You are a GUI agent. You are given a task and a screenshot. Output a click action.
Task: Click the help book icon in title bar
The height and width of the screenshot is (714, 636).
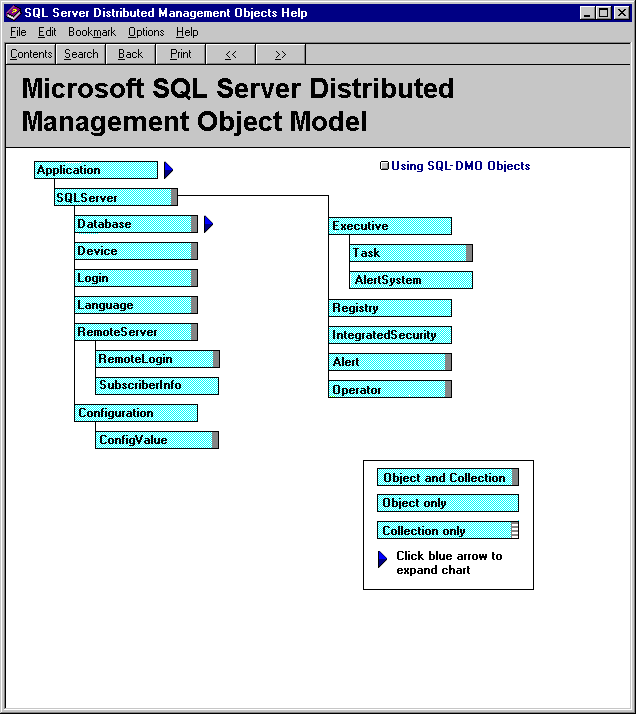pos(14,13)
